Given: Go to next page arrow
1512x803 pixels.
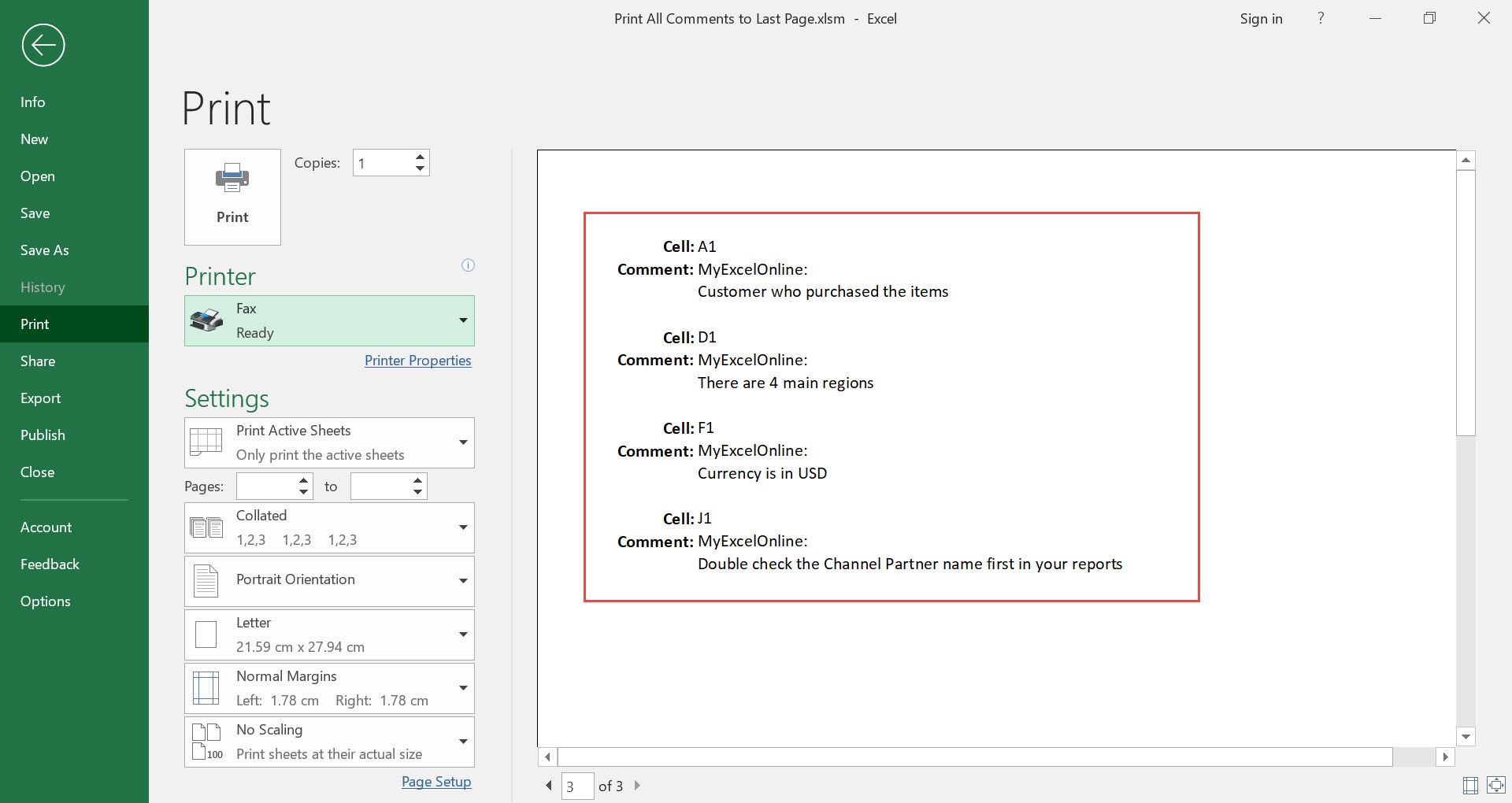Looking at the screenshot, I should click(637, 786).
